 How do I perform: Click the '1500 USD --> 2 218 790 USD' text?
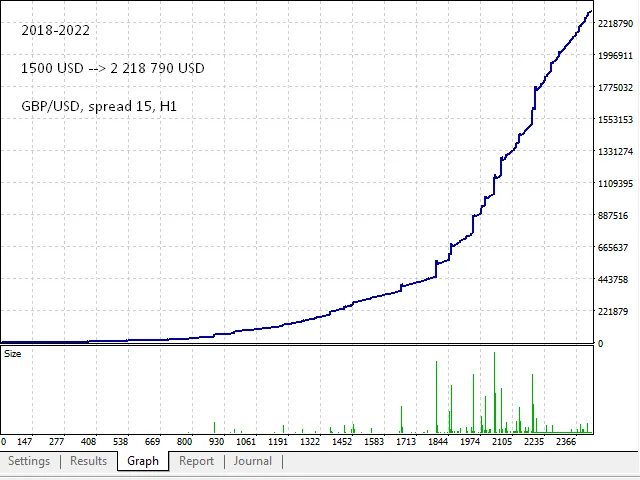(x=113, y=68)
